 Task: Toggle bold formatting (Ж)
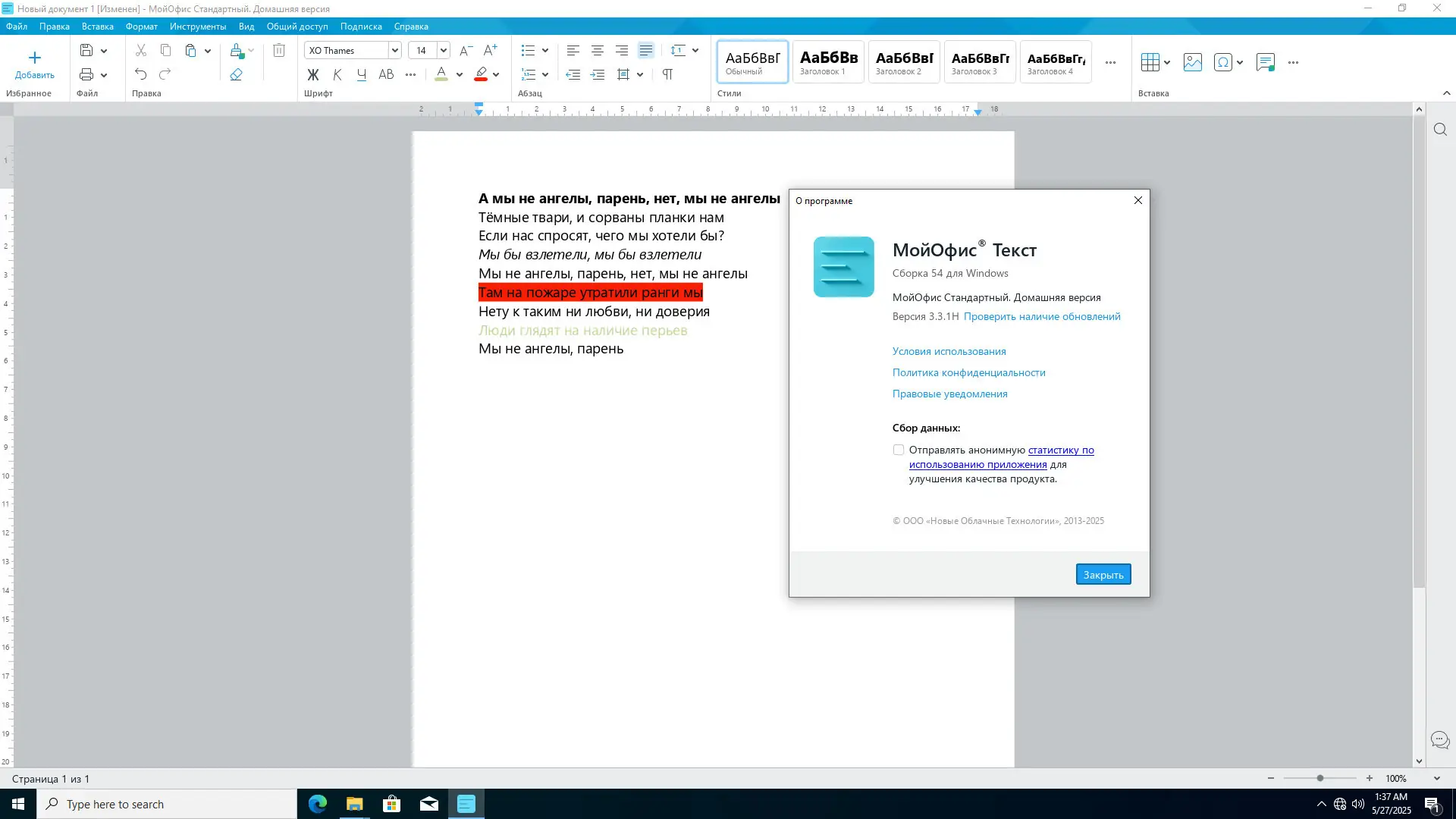pos(313,74)
